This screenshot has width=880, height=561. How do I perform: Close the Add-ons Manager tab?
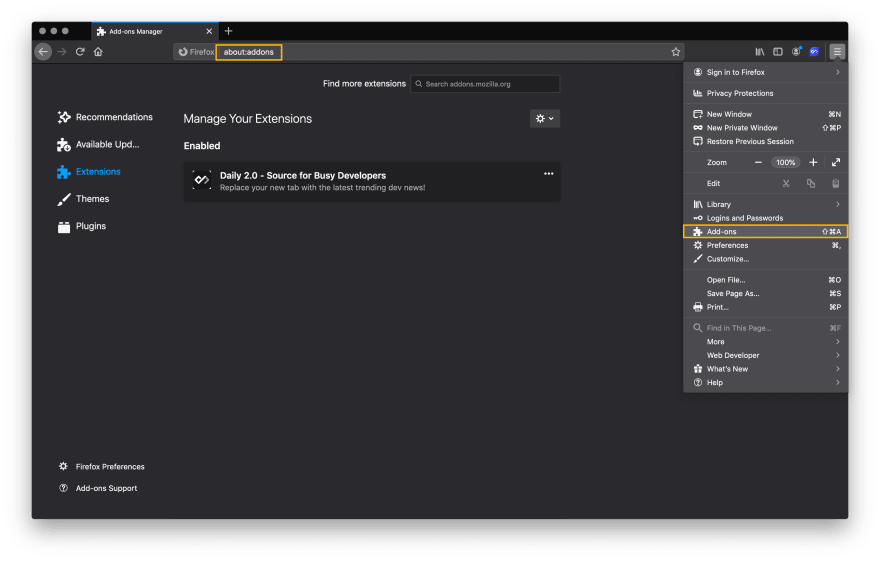(x=209, y=31)
